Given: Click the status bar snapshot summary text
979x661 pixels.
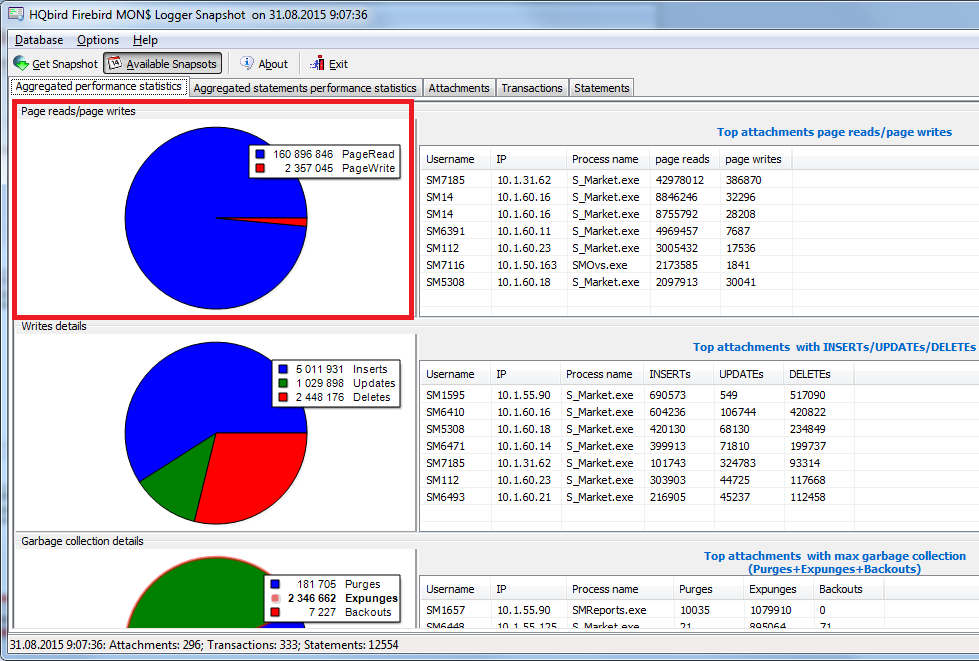Looking at the screenshot, I should click(204, 645).
